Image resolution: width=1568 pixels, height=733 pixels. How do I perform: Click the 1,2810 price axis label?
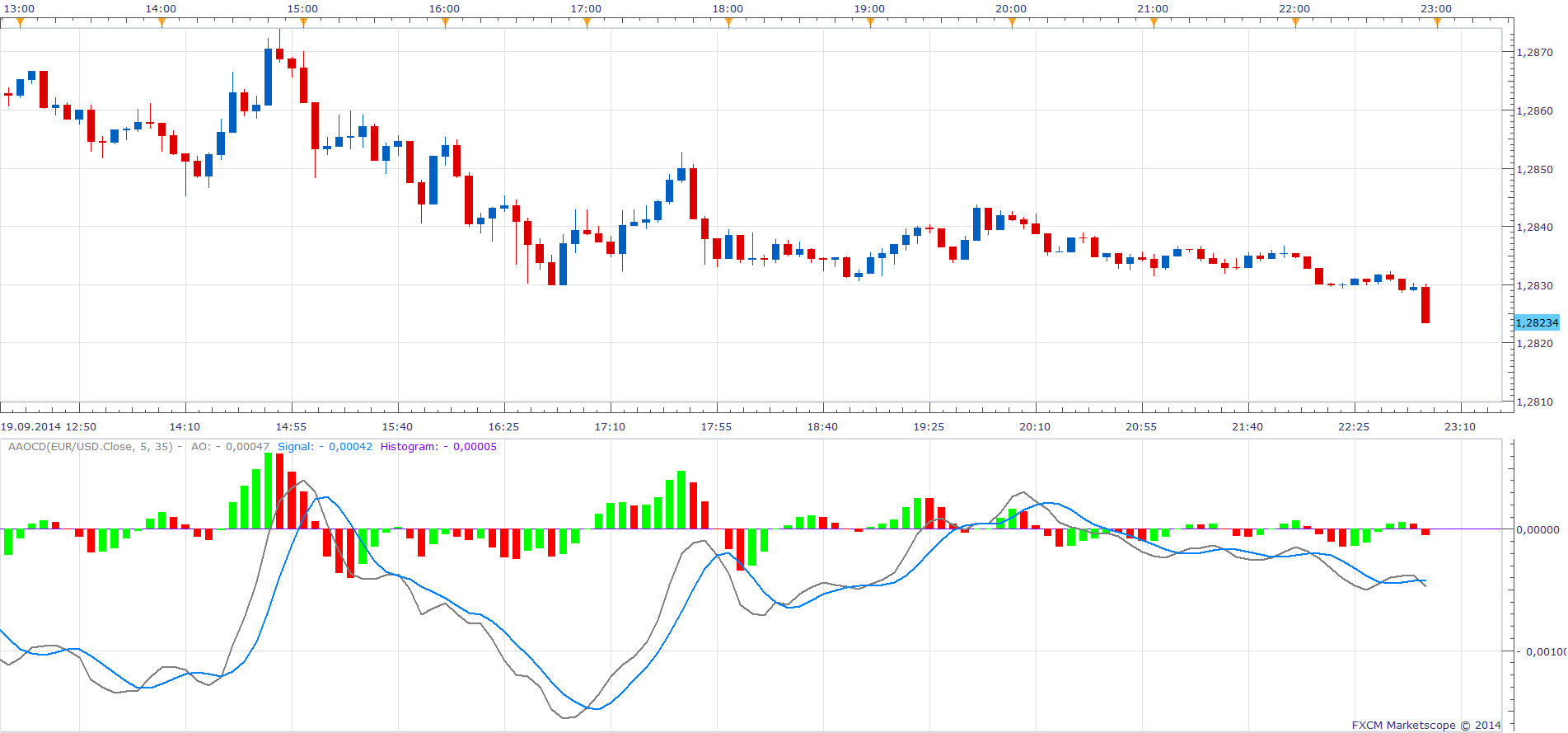[x=1535, y=402]
